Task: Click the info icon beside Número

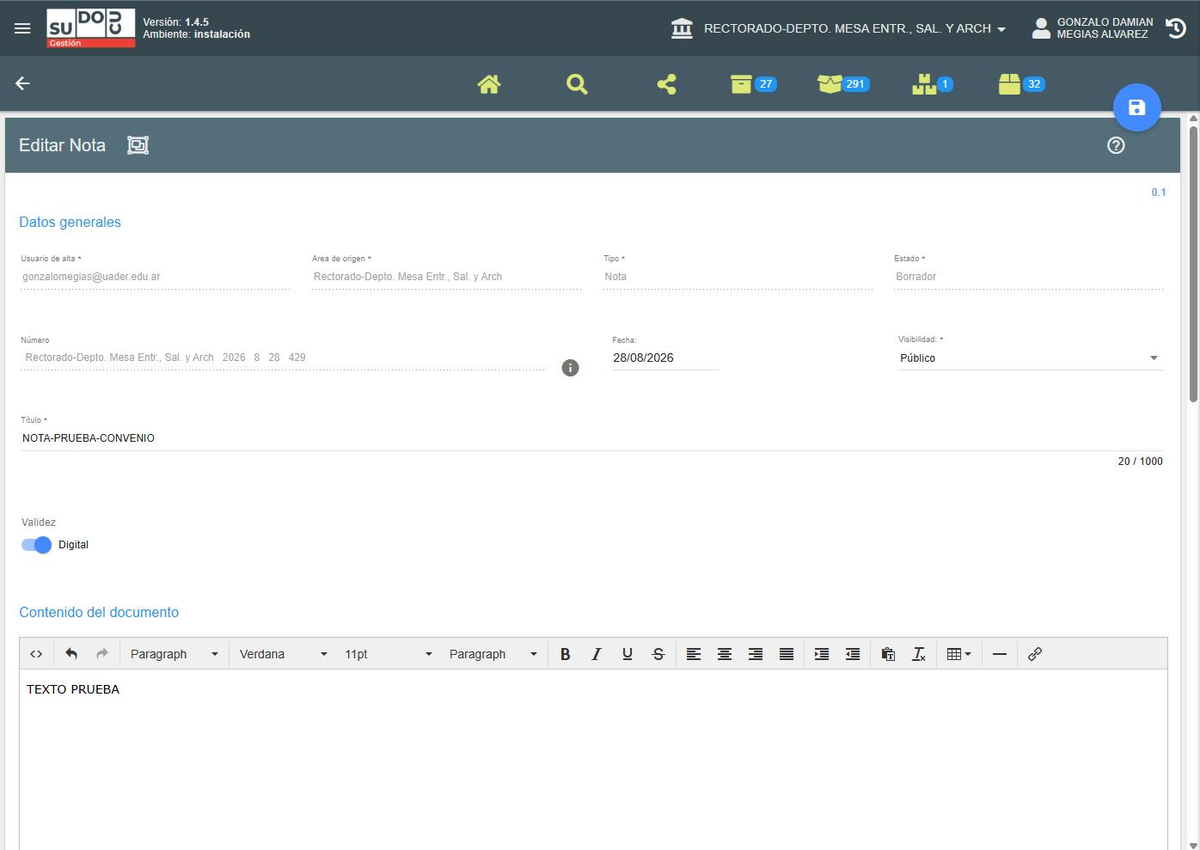Action: (570, 368)
